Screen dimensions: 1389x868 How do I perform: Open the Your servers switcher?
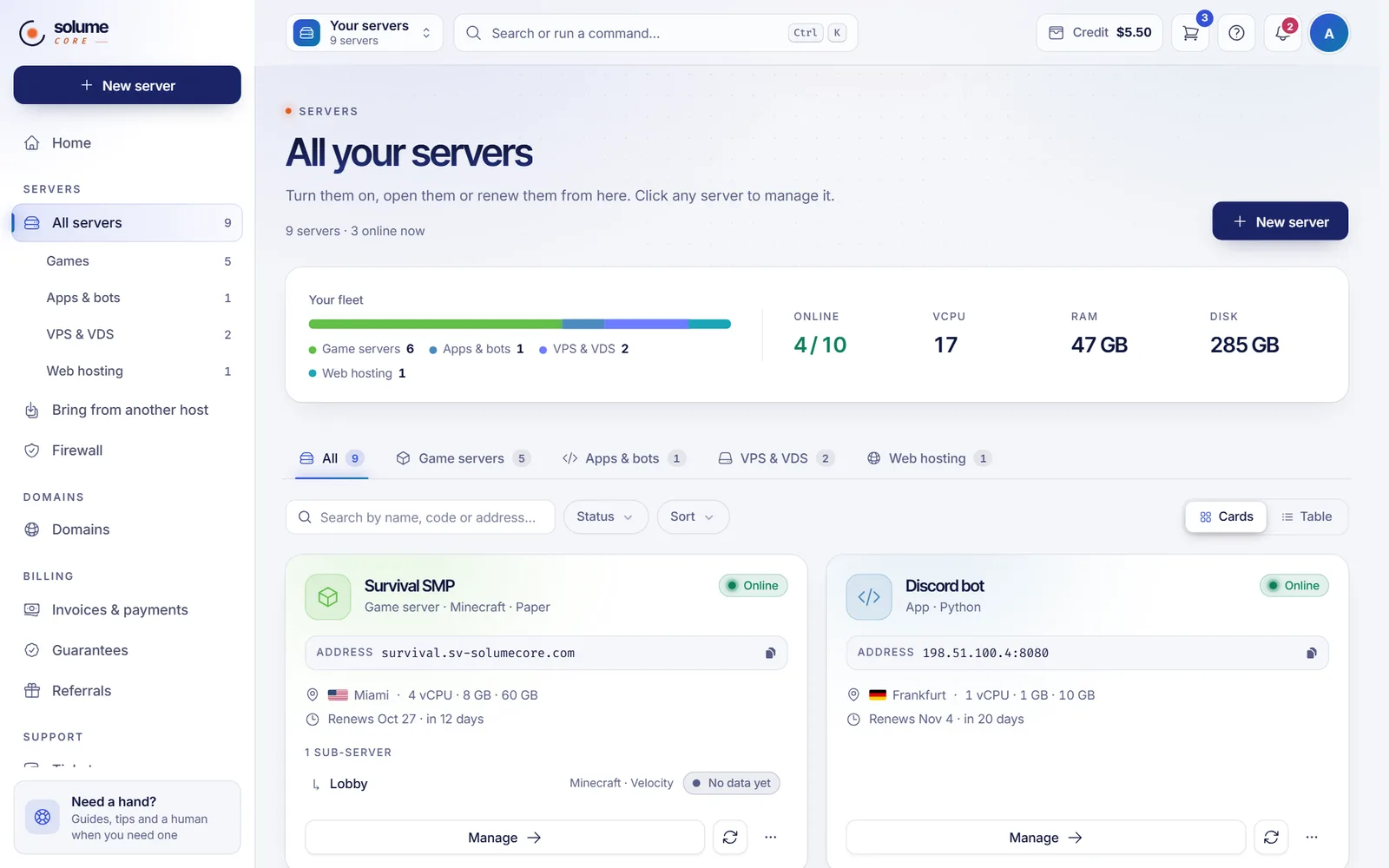[x=365, y=33]
